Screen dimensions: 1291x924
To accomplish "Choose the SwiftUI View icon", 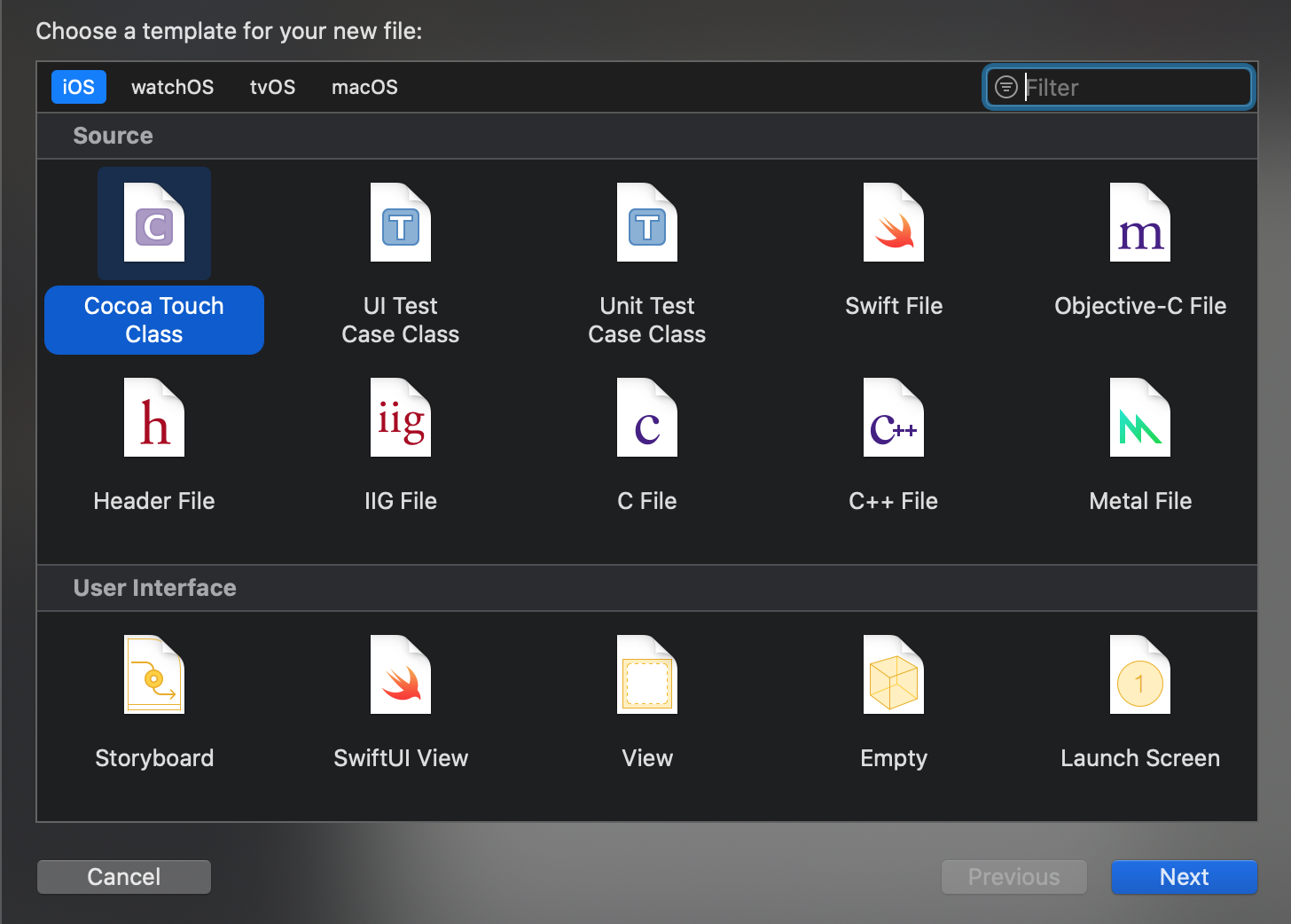I will [401, 675].
